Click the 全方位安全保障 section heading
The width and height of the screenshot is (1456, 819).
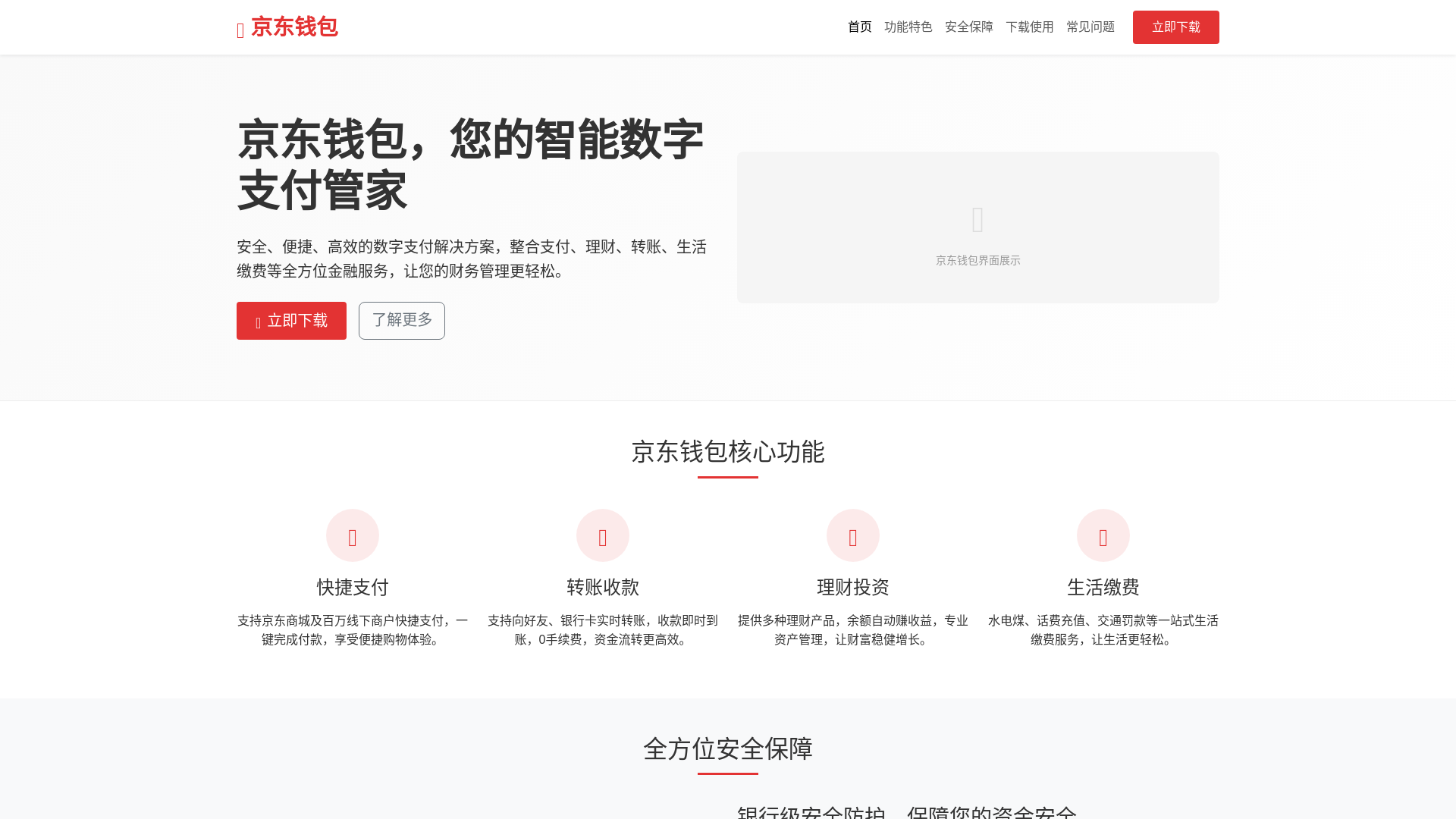click(x=728, y=749)
